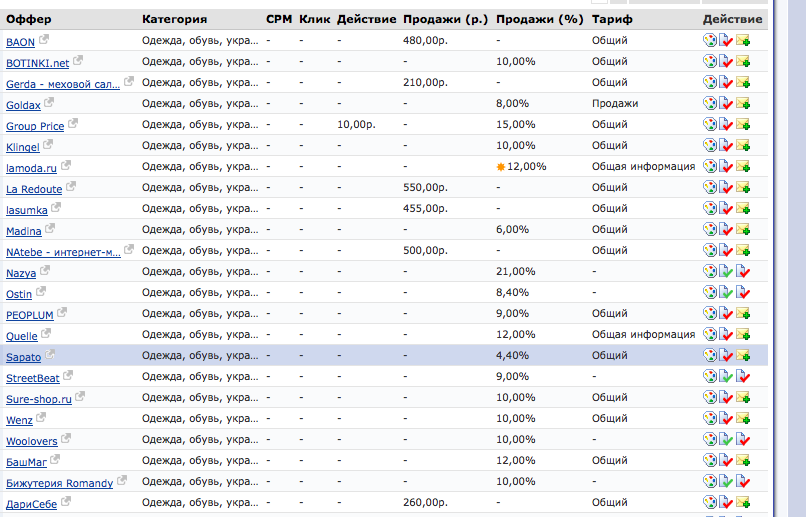The image size is (806, 517).
Task: Open the lamoda.ru offer link
Action: tap(31, 169)
